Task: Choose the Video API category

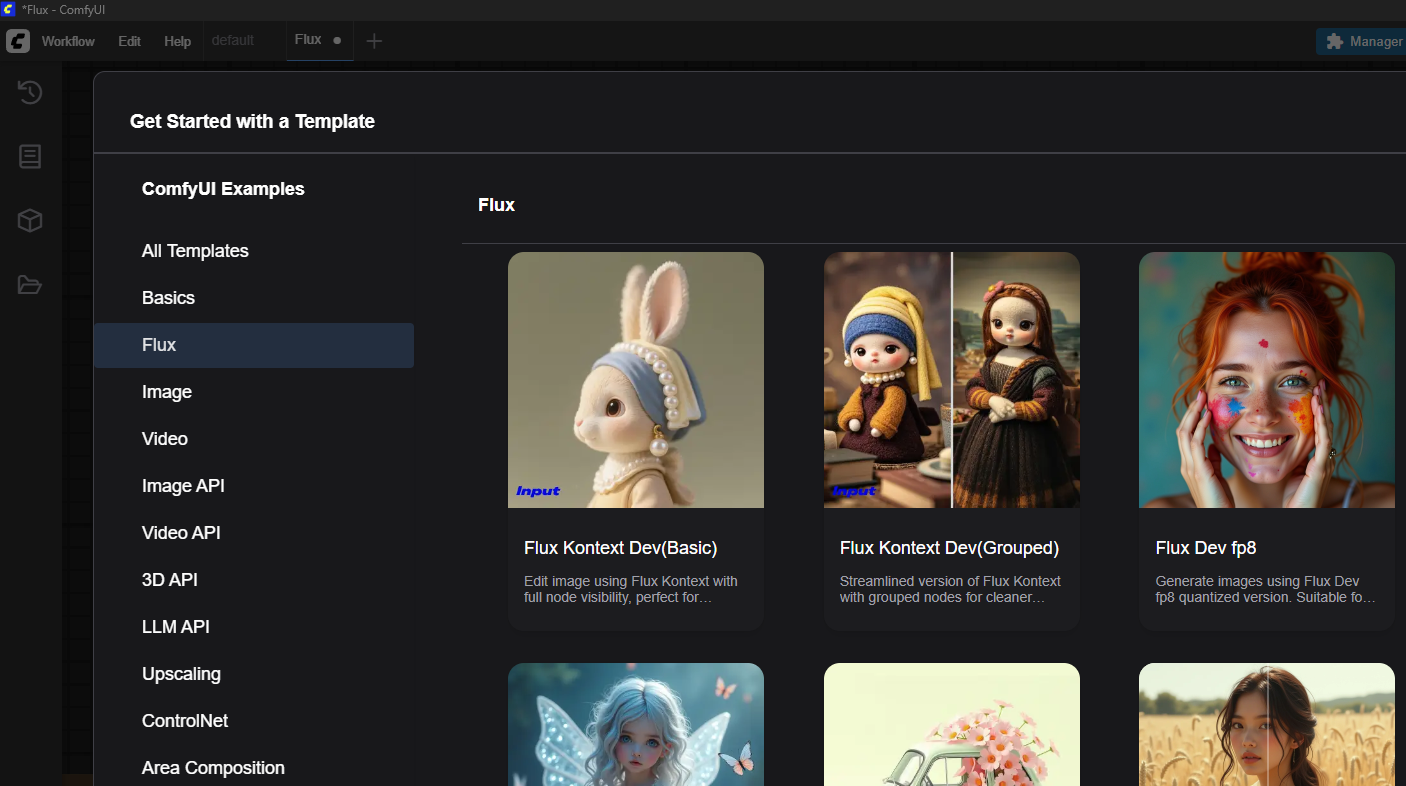Action: [x=181, y=533]
